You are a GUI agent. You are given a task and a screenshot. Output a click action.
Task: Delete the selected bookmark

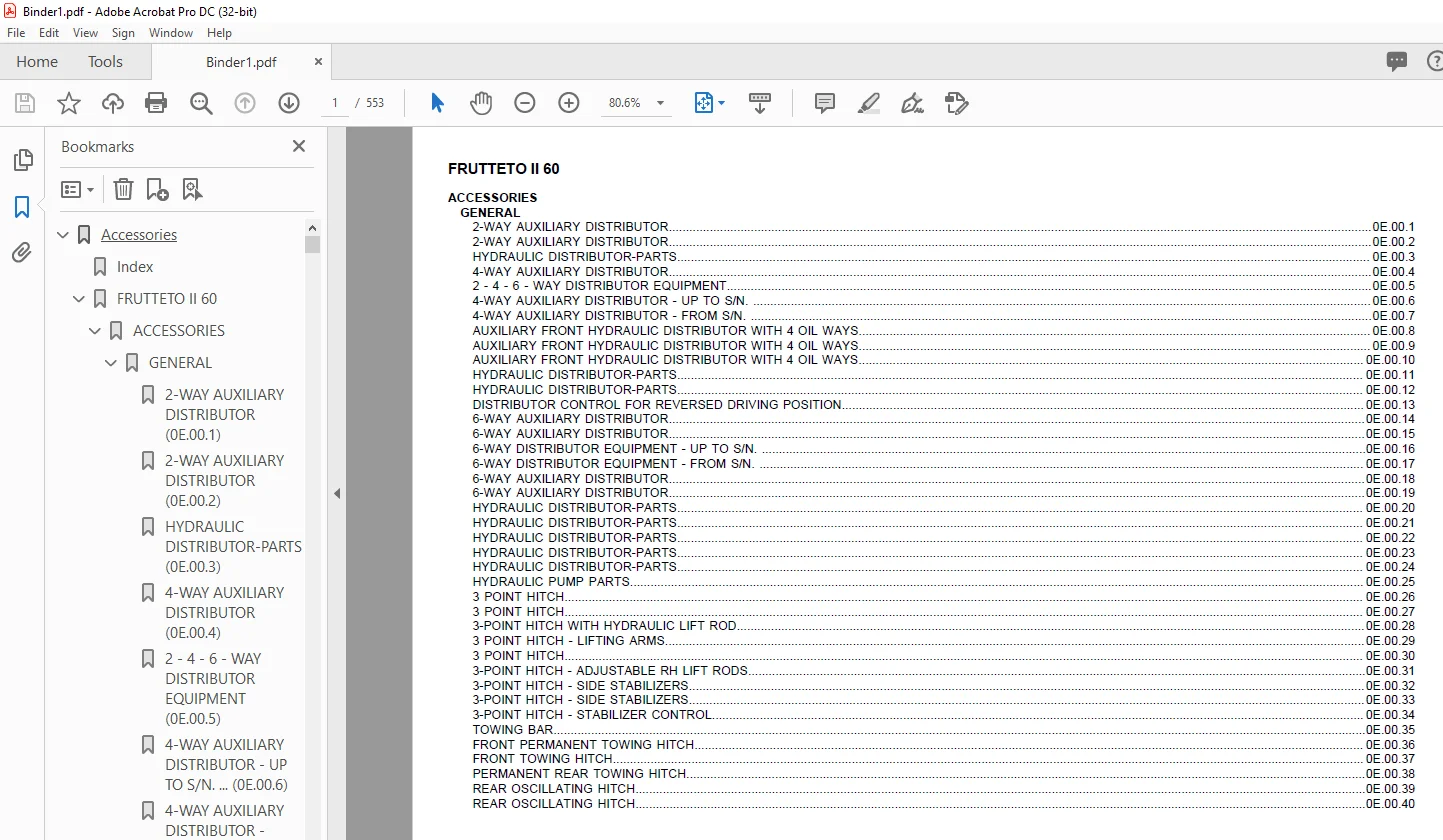pyautogui.click(x=123, y=189)
